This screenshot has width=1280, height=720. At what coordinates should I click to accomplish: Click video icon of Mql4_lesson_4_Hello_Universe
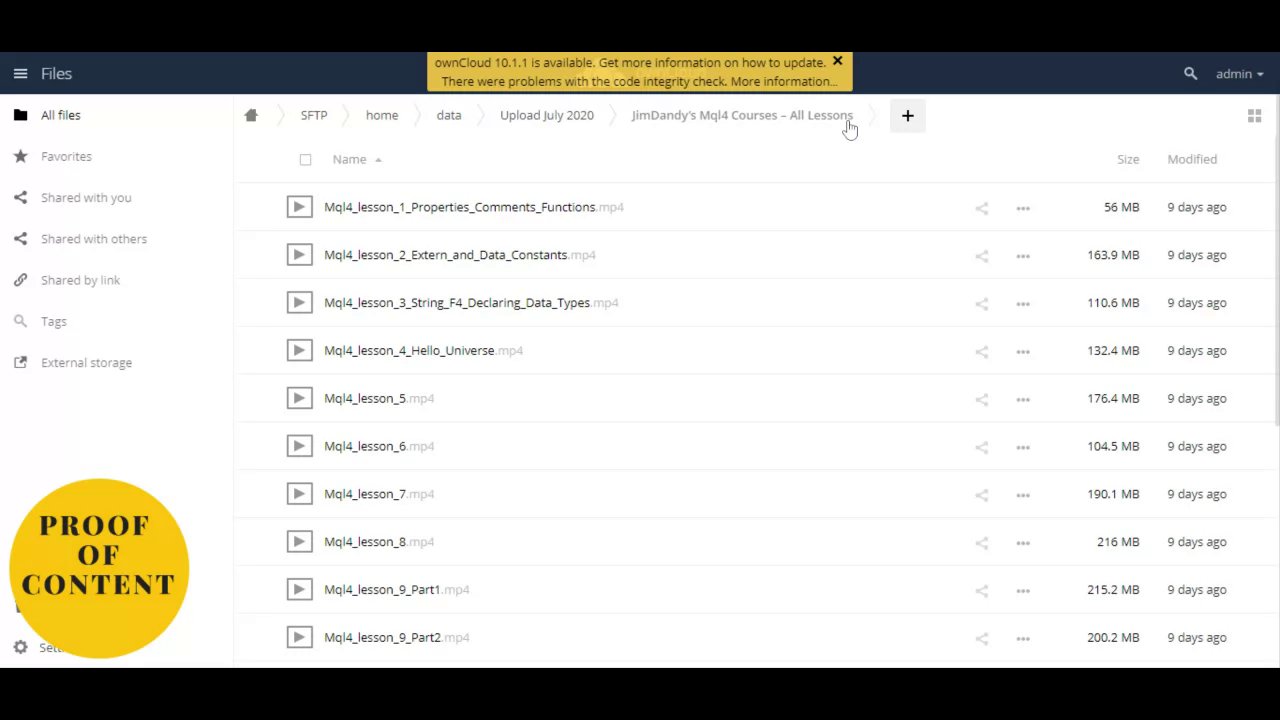coord(299,350)
